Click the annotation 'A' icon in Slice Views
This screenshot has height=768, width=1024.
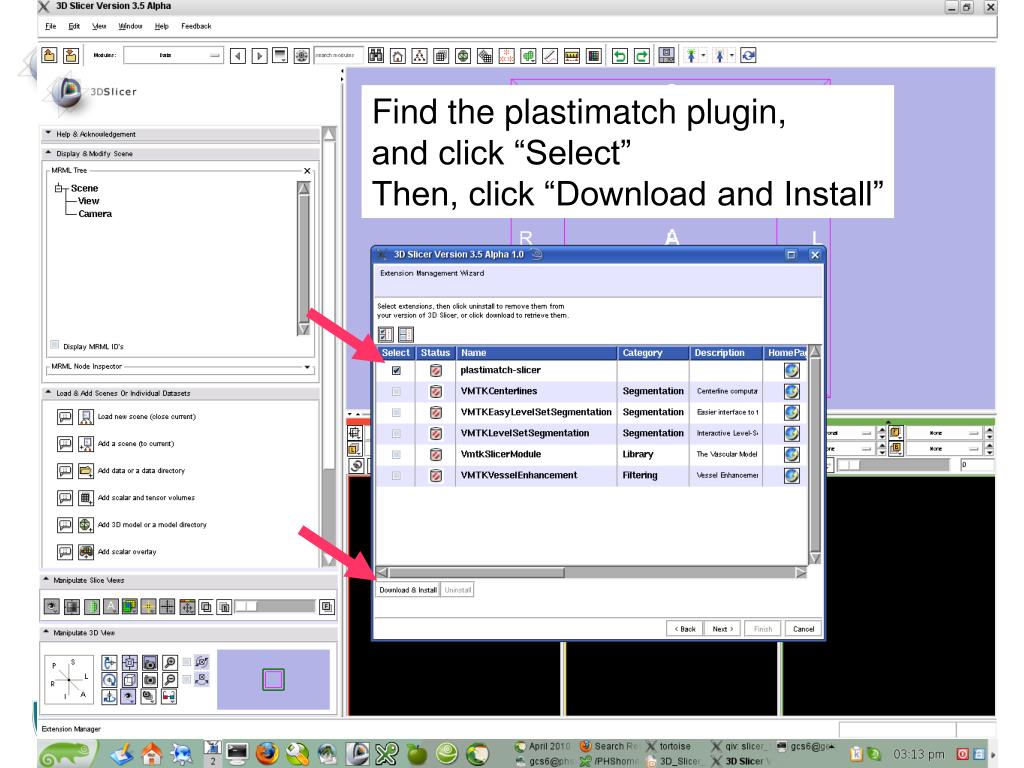coord(111,607)
